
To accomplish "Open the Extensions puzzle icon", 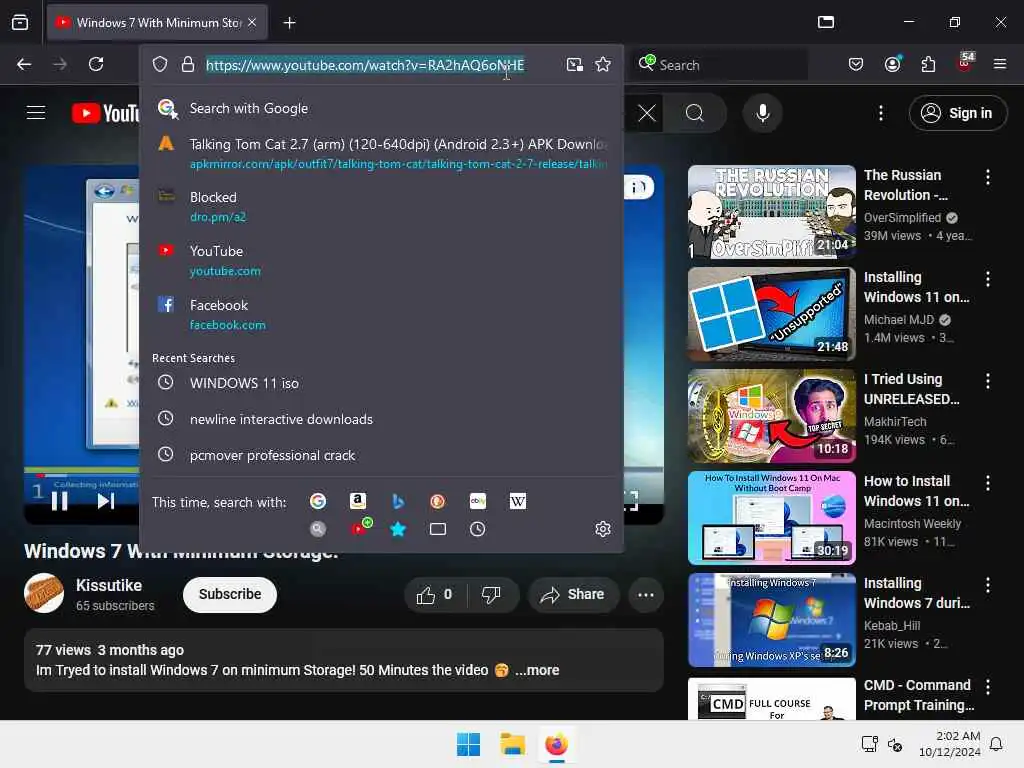I will (928, 64).
